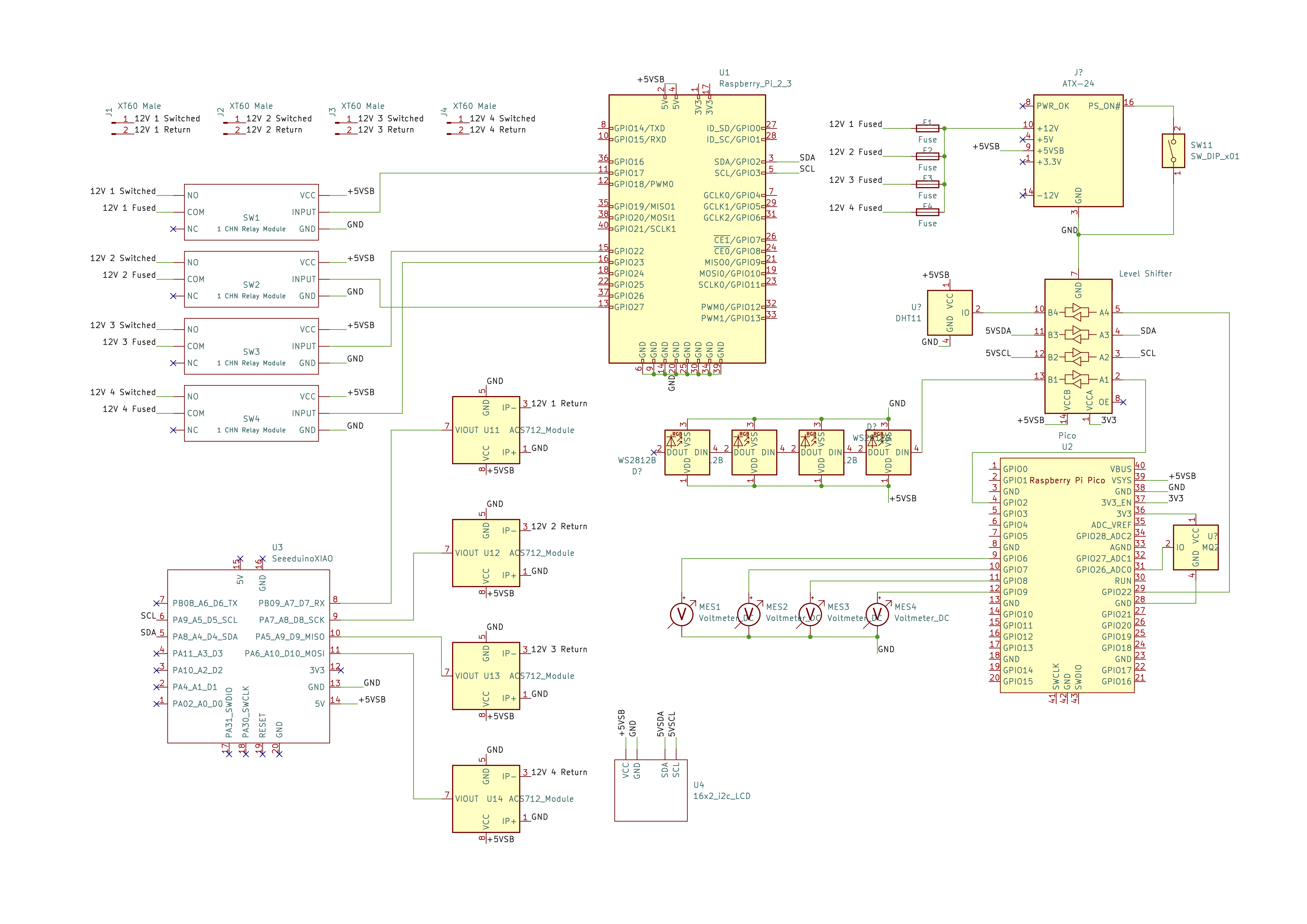Select the leftmost WS2812B LED symbol

[687, 452]
